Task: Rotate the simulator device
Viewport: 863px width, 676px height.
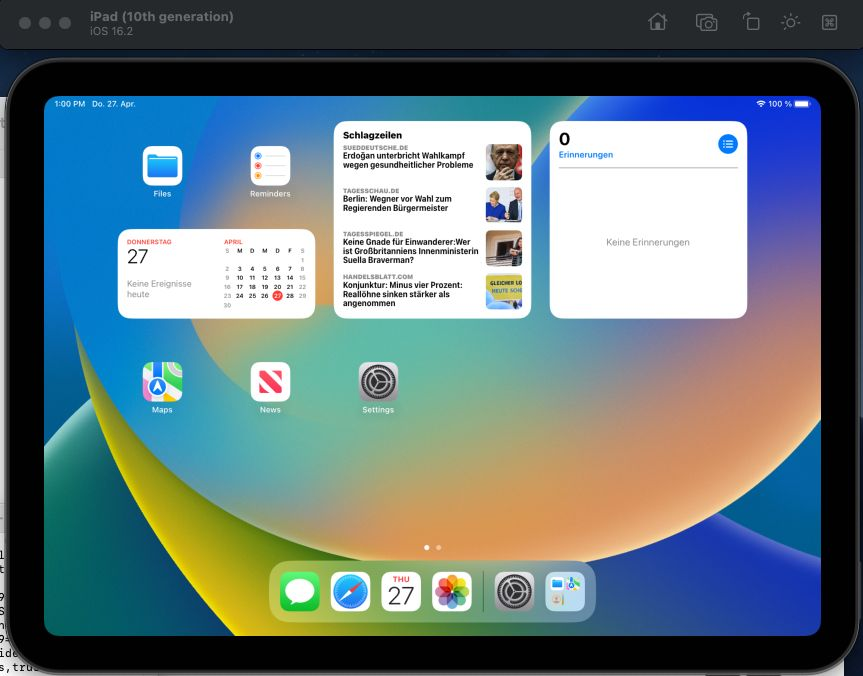Action: click(751, 22)
